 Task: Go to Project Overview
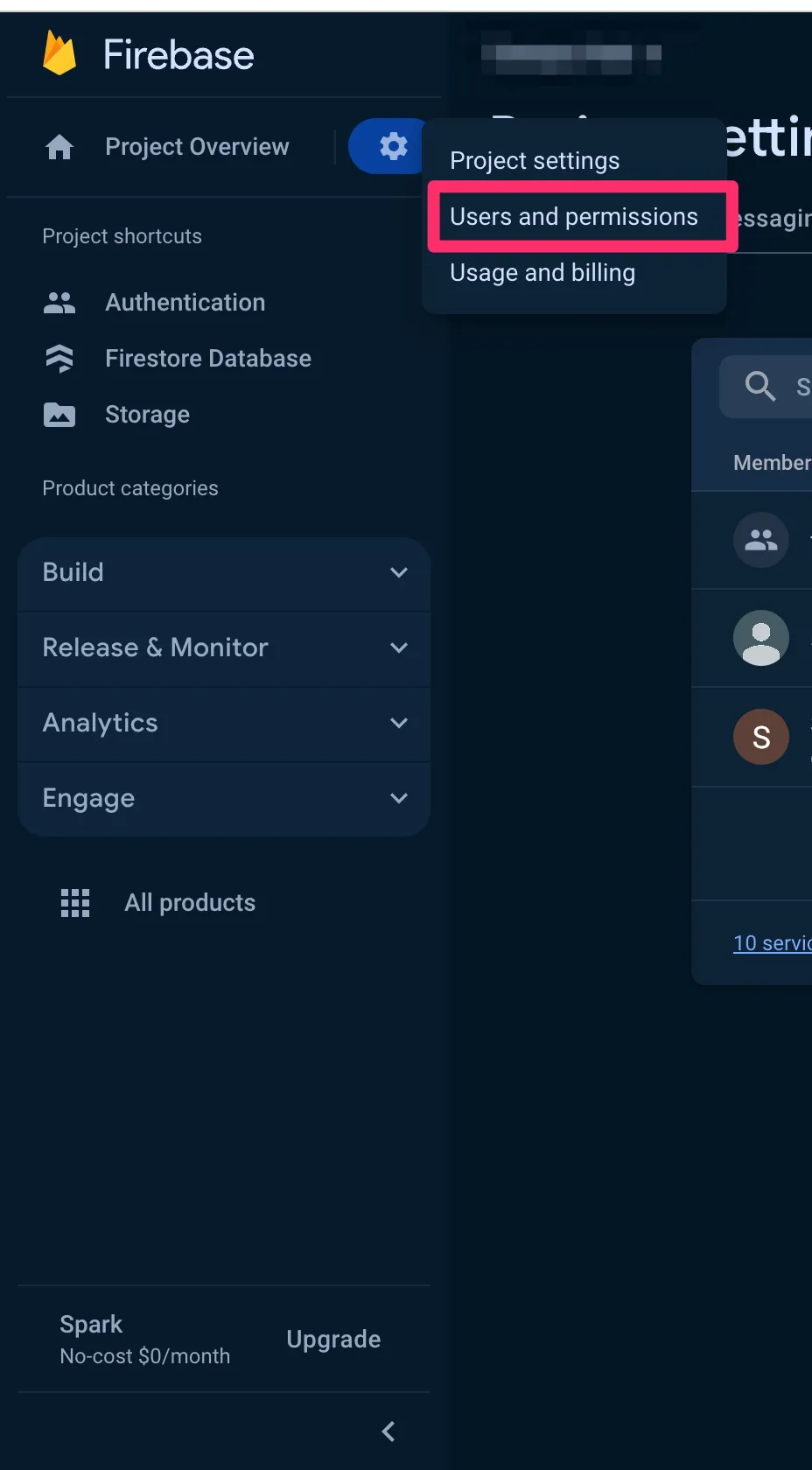coord(197,147)
